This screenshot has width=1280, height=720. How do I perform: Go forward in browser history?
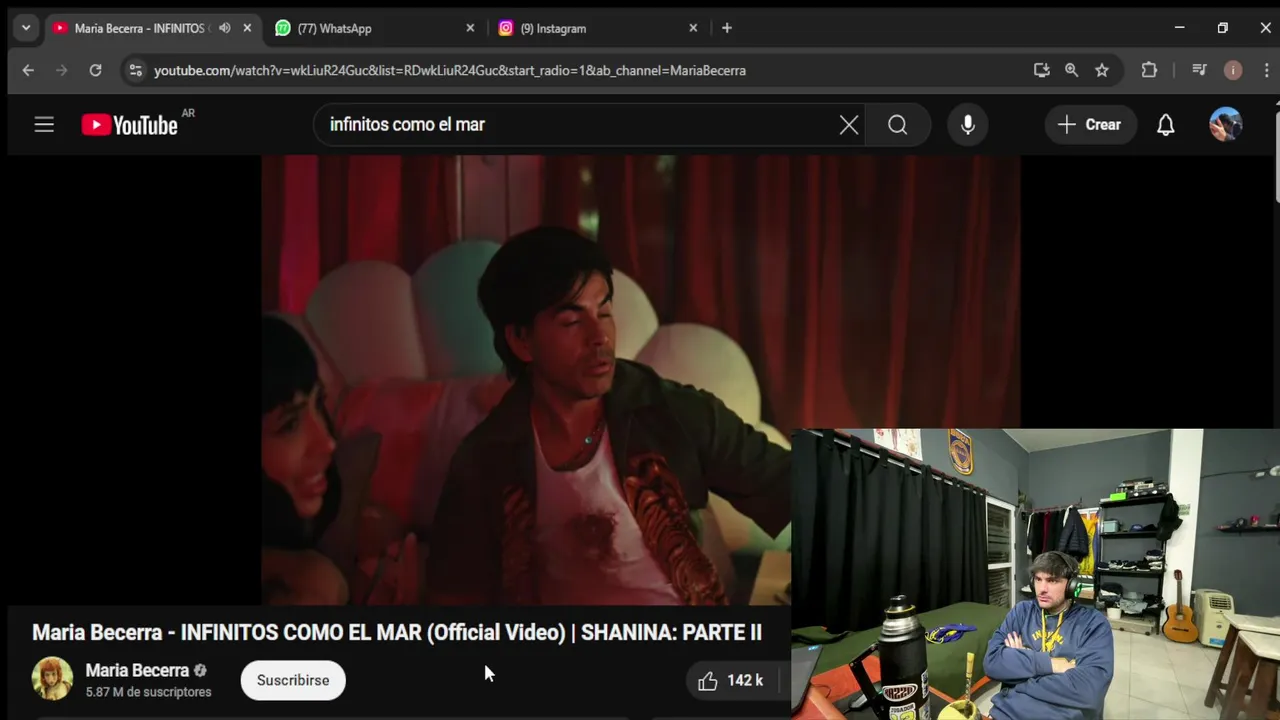pos(62,70)
